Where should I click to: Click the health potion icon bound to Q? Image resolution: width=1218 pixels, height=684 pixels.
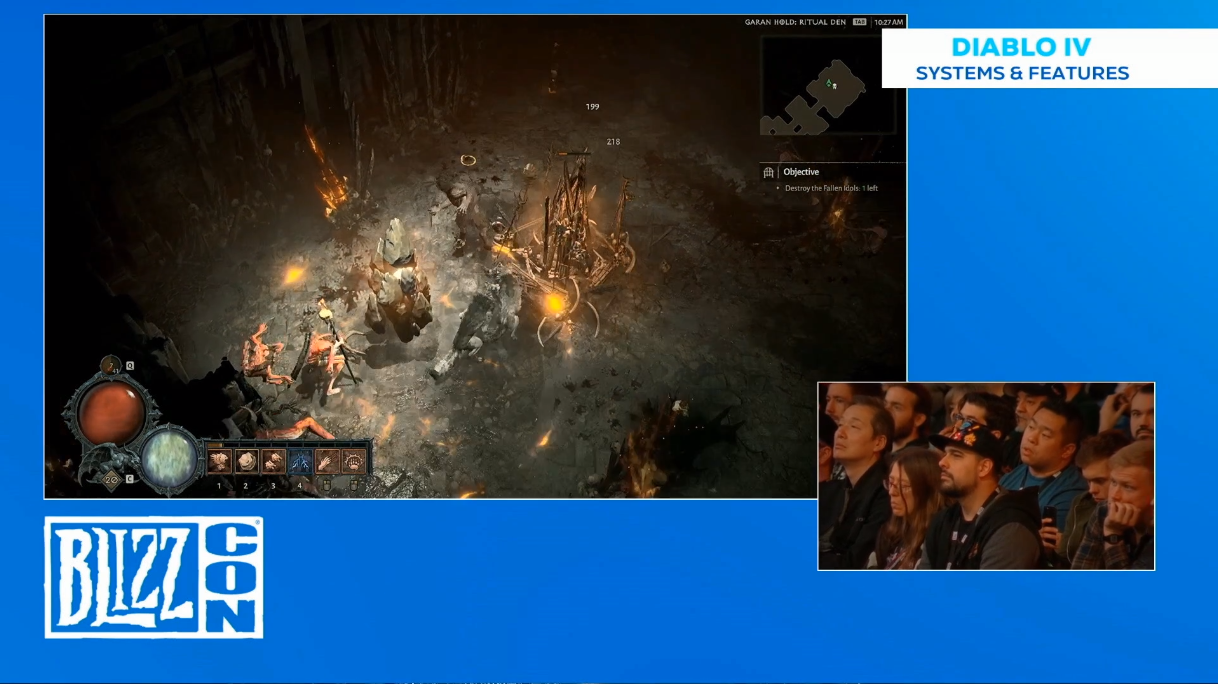pos(110,366)
